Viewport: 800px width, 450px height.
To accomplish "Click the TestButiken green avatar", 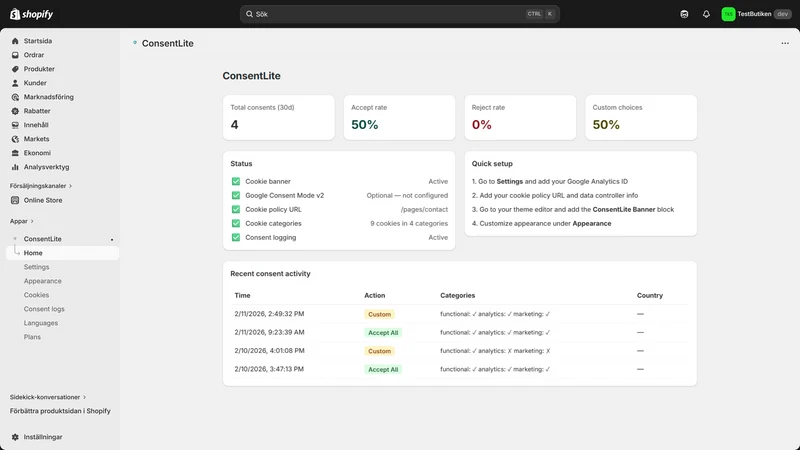I will [728, 14].
